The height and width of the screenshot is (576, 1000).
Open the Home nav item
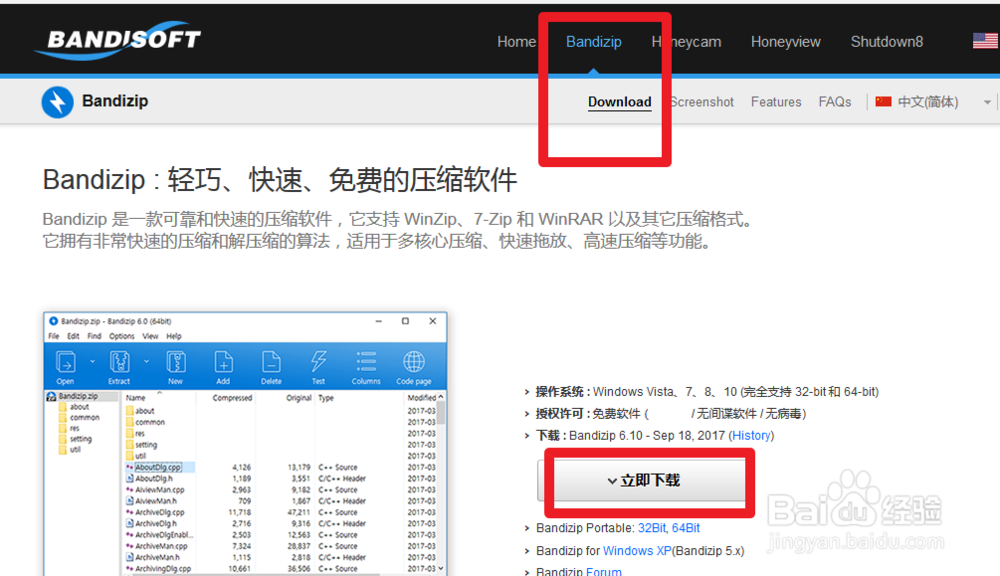tap(516, 42)
